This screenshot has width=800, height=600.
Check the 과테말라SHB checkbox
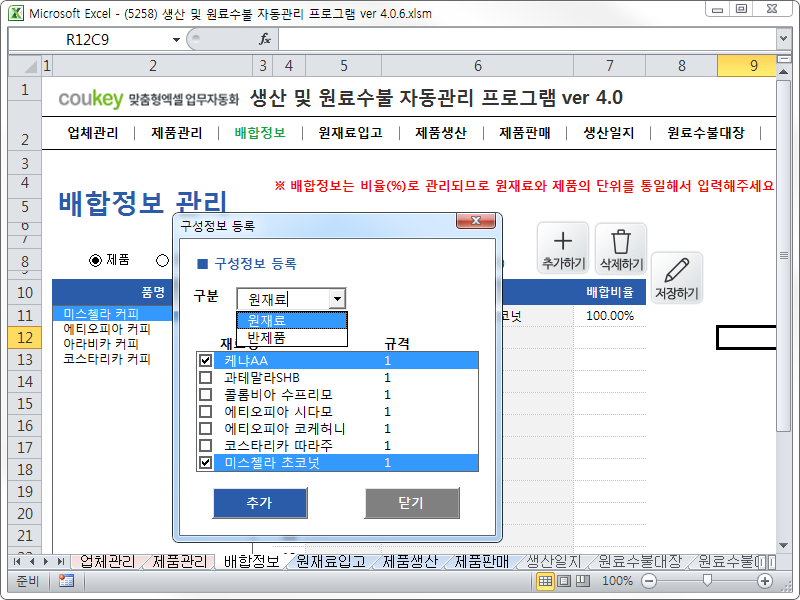coord(206,378)
